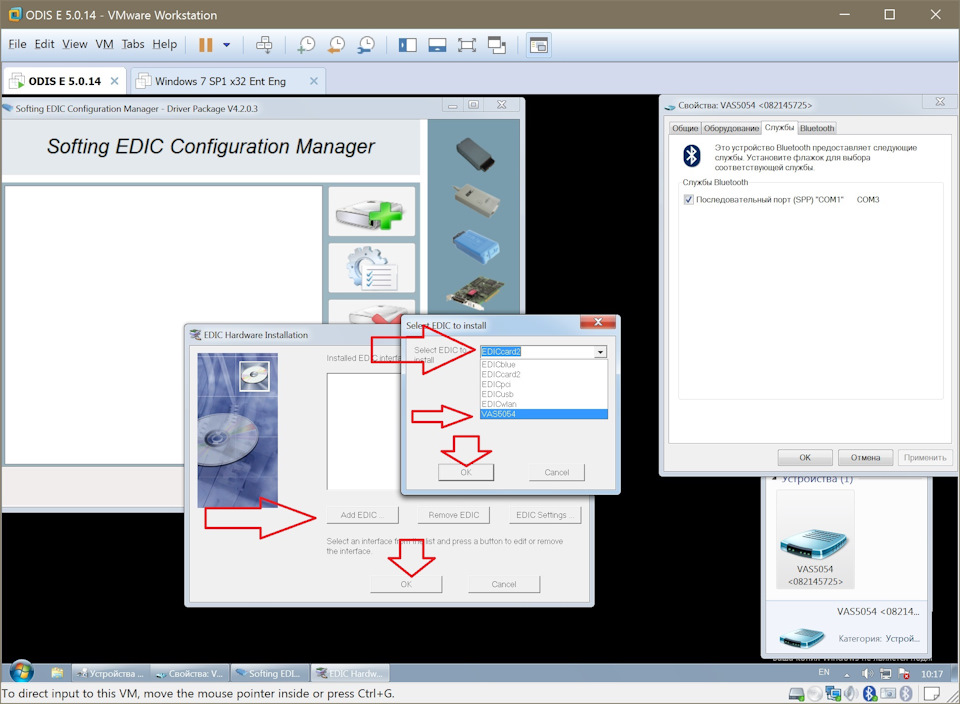Viewport: 960px width, 704px height.
Task: Select EDICwlan from the list
Action: tap(544, 404)
